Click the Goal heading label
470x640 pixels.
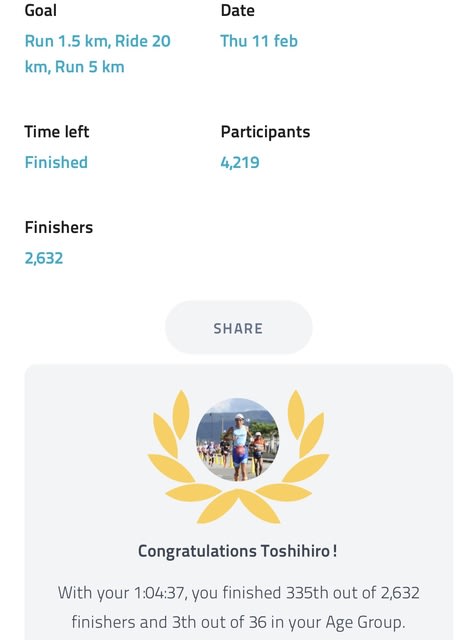pos(40,10)
